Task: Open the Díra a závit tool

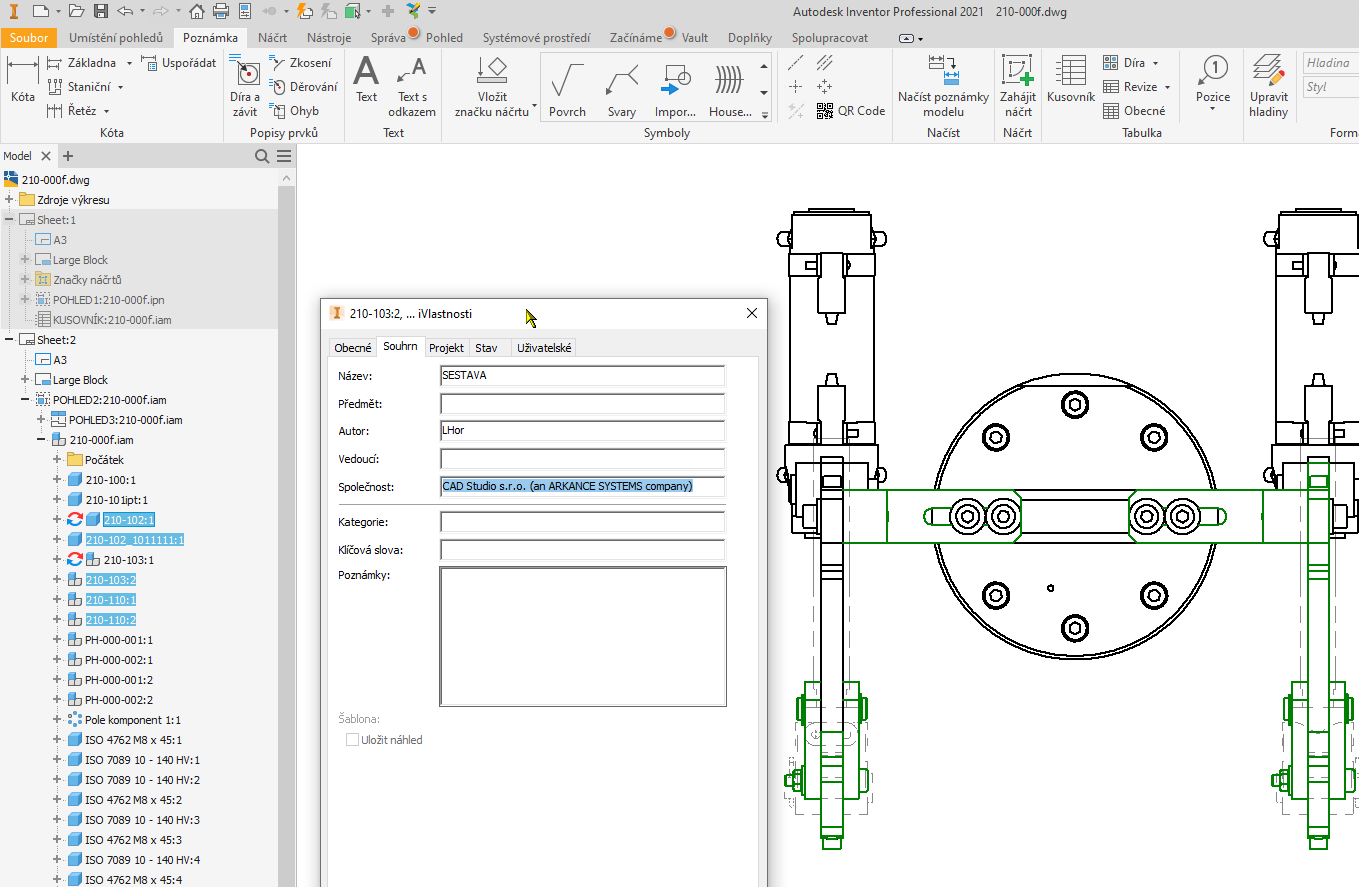Action: point(246,95)
